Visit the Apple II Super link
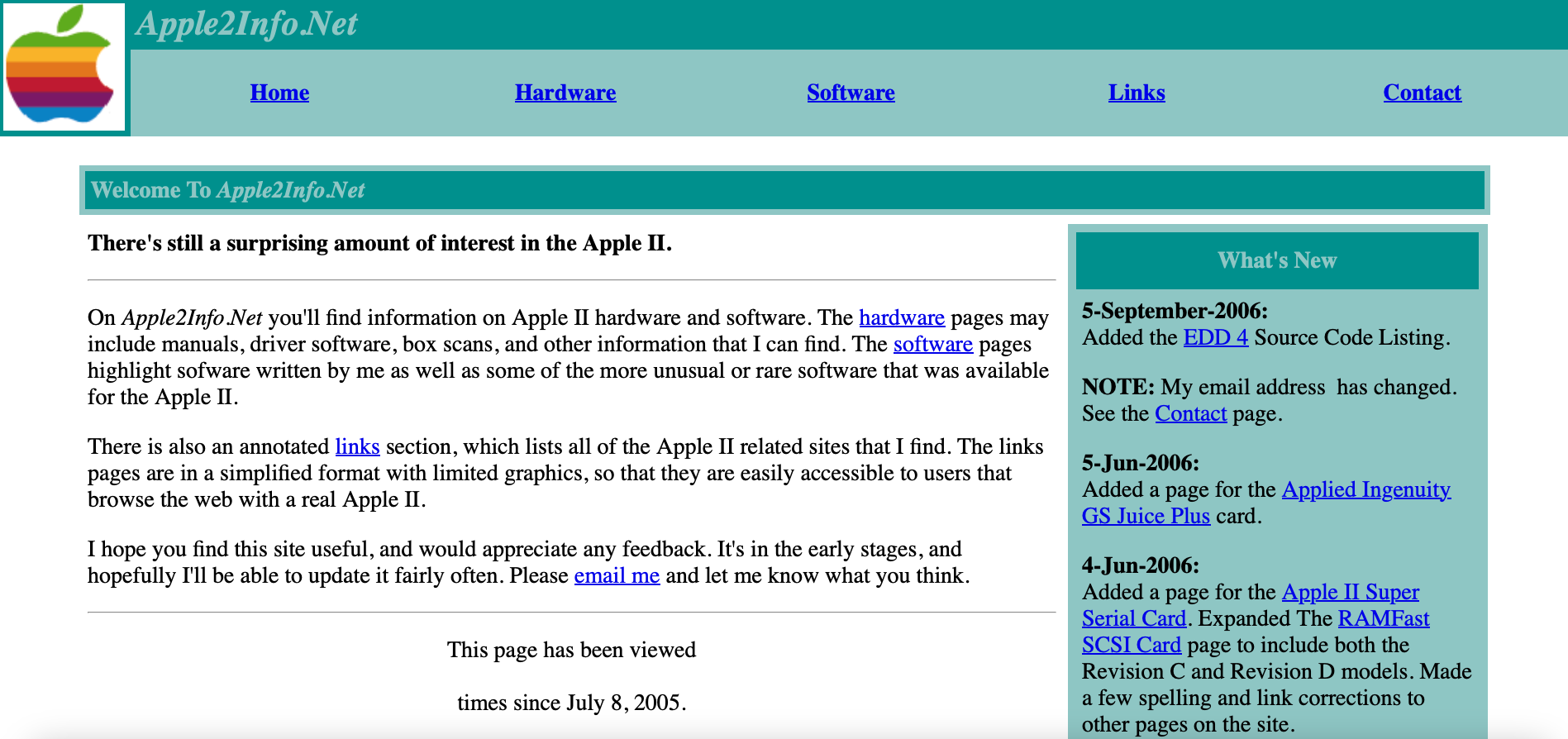Image resolution: width=1568 pixels, height=739 pixels. coord(1350,593)
